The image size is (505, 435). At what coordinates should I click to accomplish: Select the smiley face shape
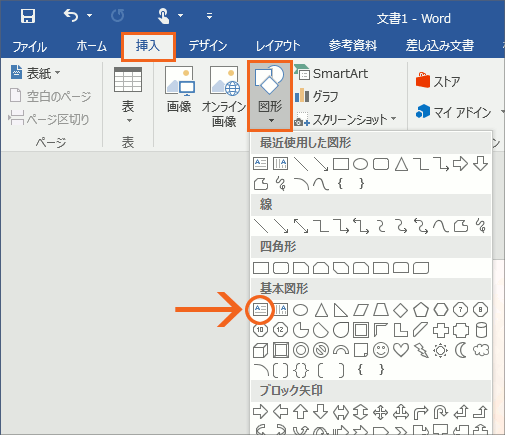point(381,350)
